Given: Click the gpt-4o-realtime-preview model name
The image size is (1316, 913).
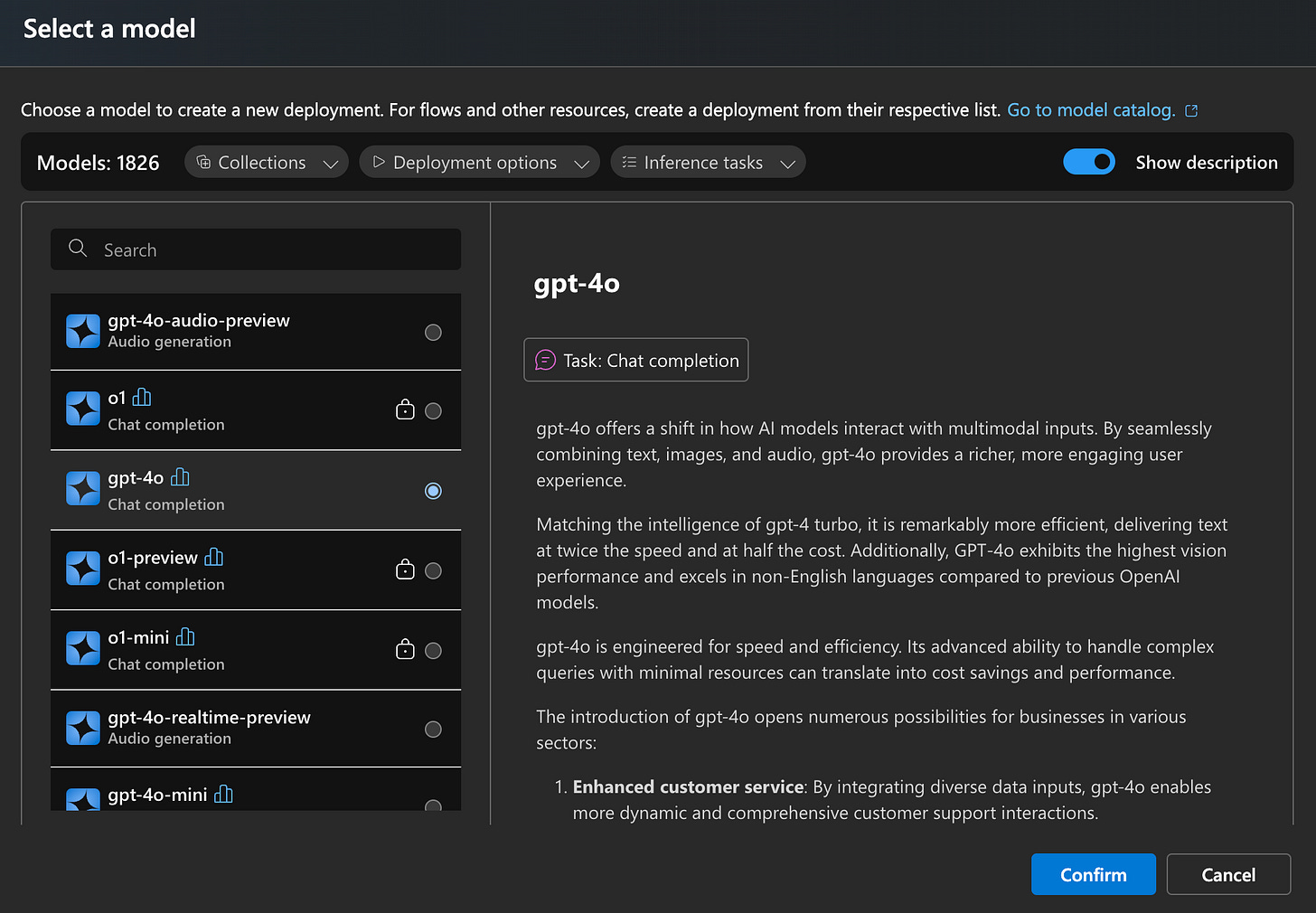Looking at the screenshot, I should coord(209,717).
